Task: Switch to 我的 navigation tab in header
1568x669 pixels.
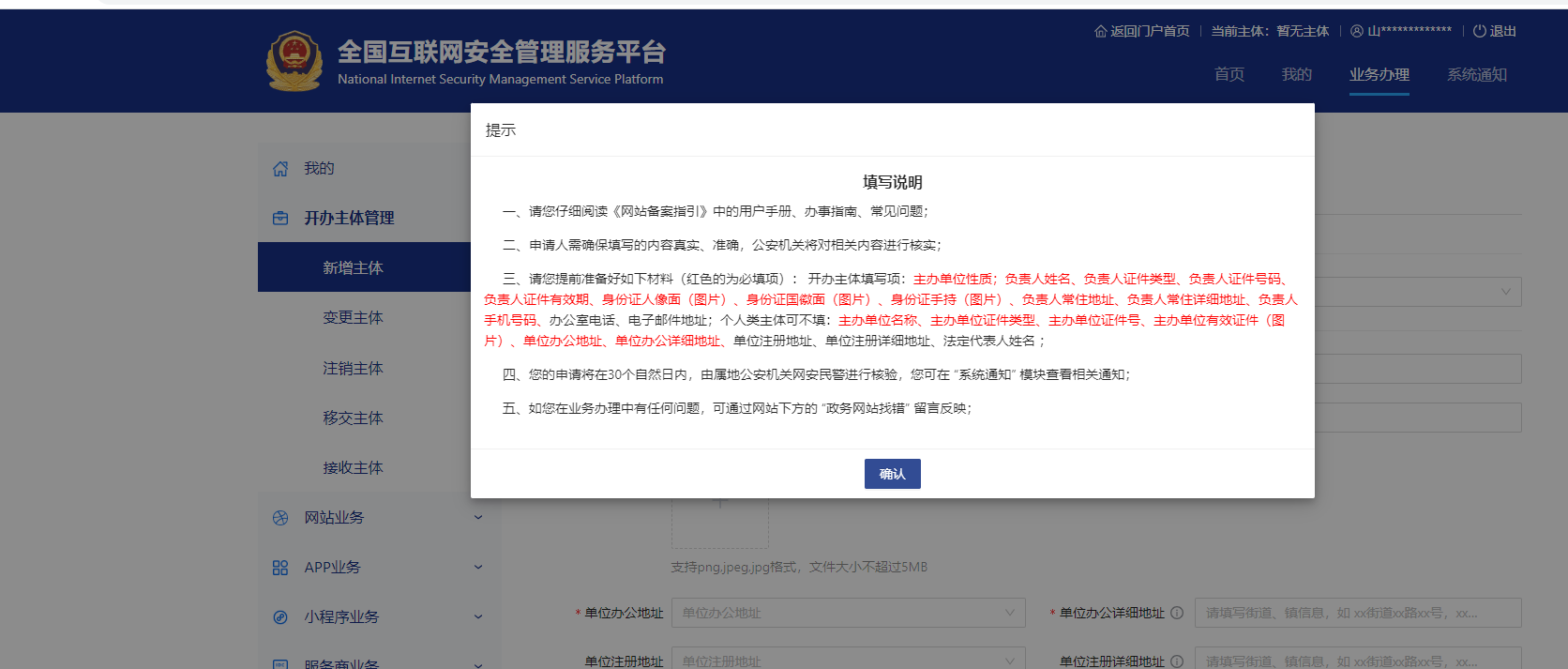Action: click(1297, 74)
